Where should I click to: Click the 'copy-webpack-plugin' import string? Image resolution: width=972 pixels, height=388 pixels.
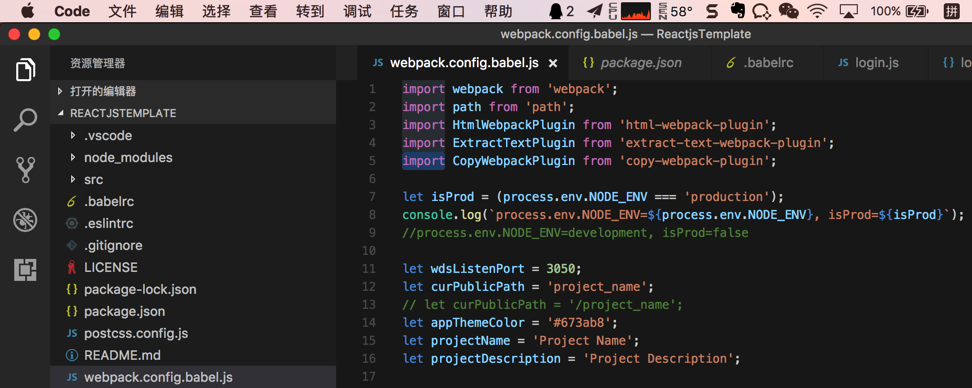point(694,161)
